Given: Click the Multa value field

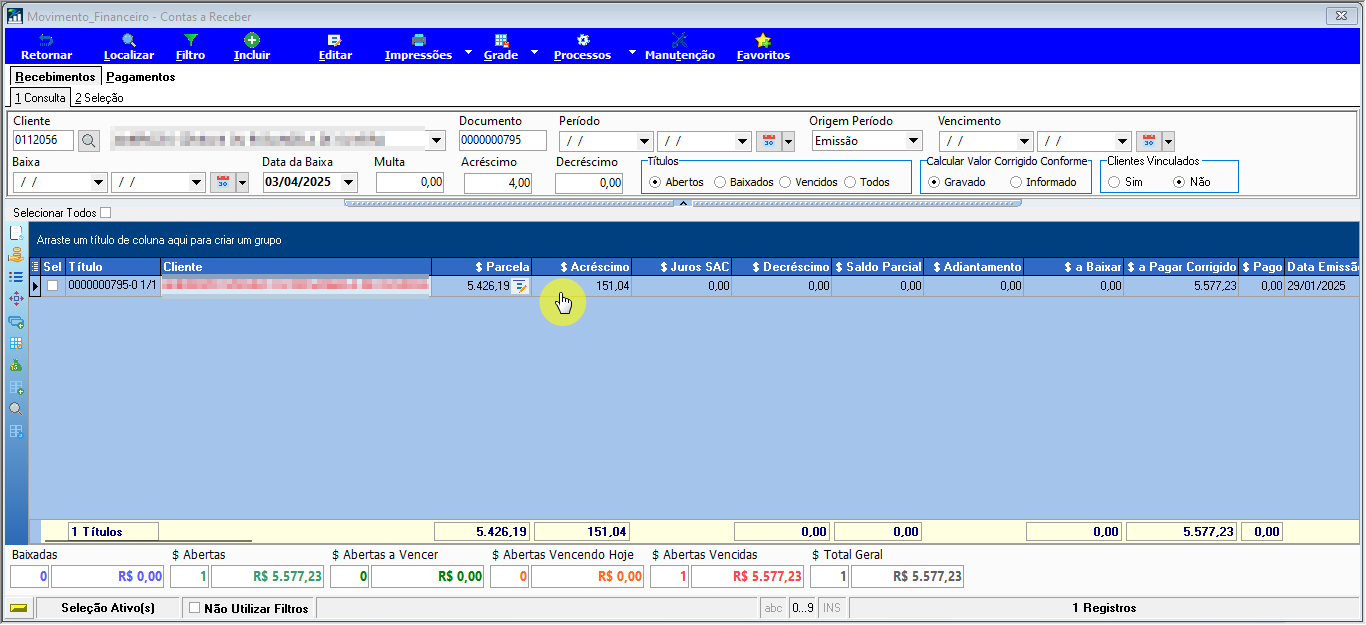Looking at the screenshot, I should [x=410, y=182].
